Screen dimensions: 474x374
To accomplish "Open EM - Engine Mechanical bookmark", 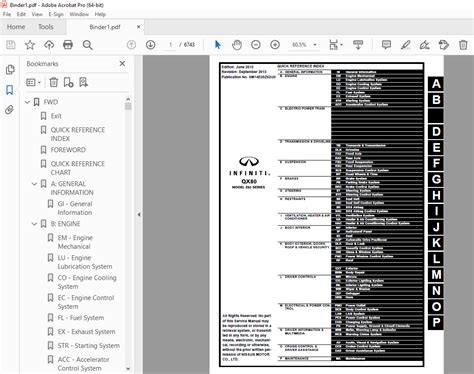I will pos(75,242).
